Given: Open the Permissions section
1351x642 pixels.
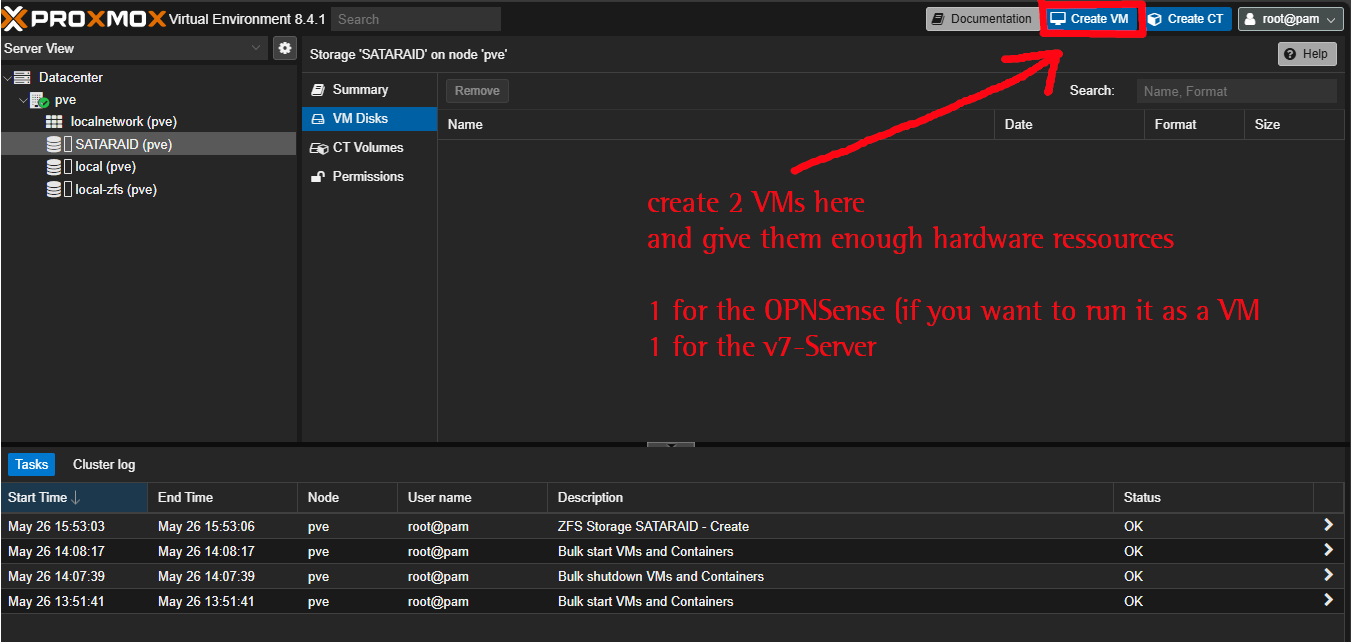Looking at the screenshot, I should [370, 177].
